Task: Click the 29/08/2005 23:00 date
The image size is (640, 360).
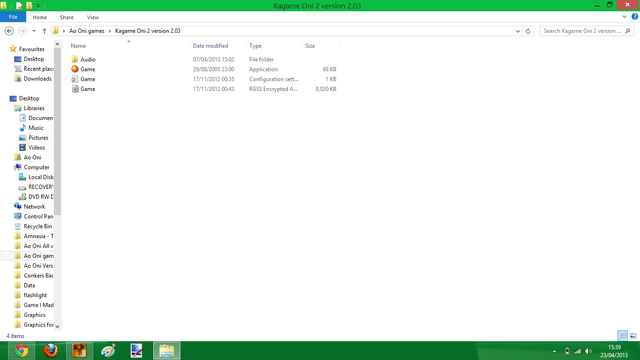Action: [x=213, y=69]
